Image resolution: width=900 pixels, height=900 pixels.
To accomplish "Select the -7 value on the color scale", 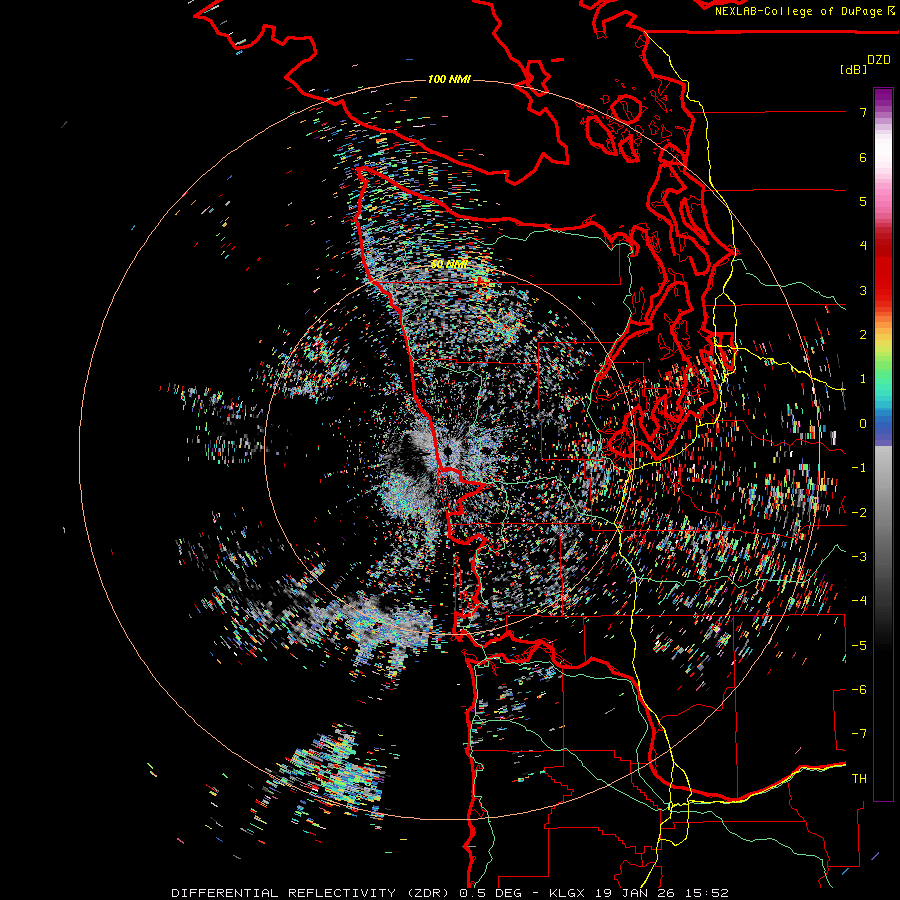I will (x=859, y=734).
